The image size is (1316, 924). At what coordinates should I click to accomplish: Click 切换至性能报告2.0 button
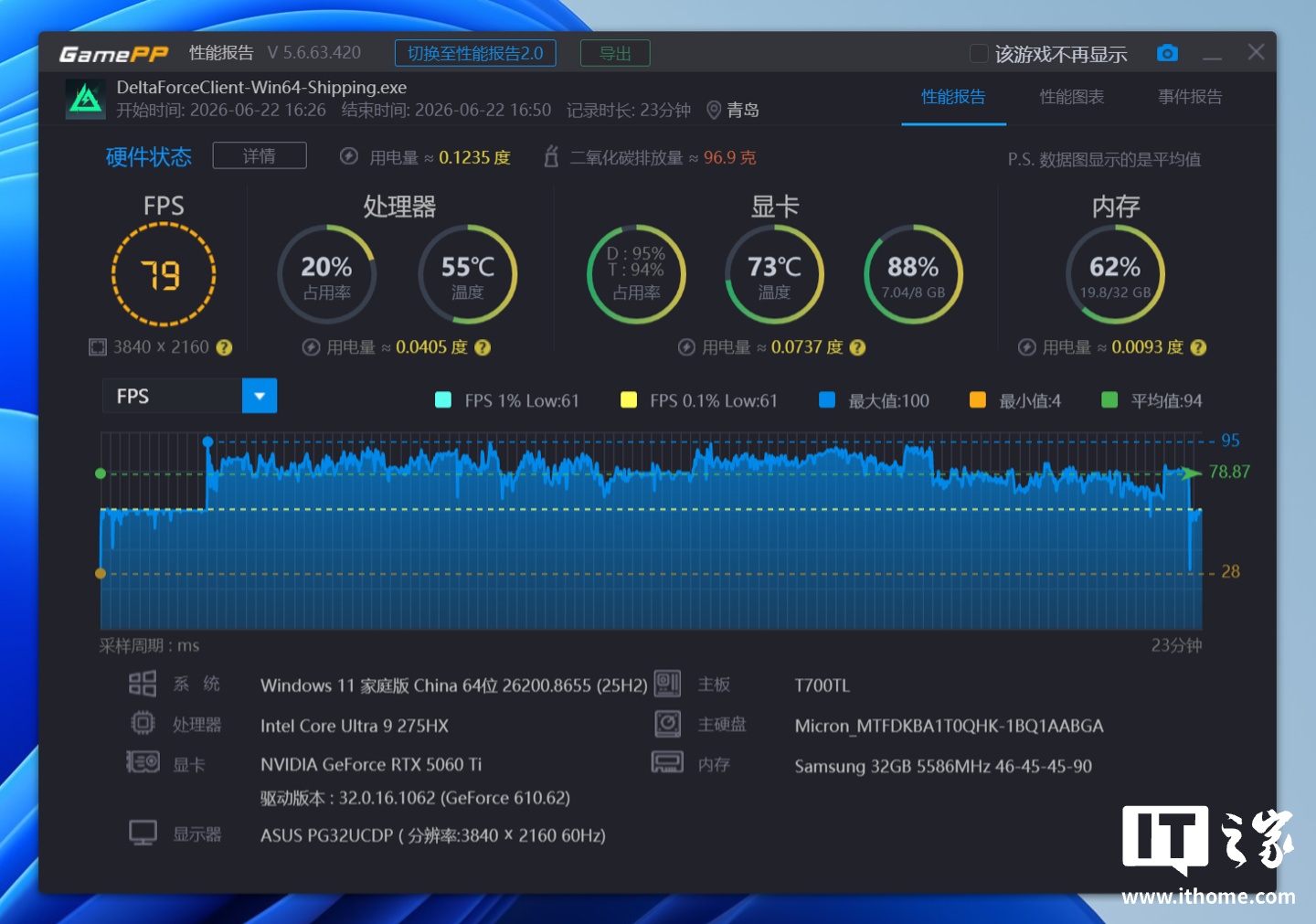coord(475,53)
